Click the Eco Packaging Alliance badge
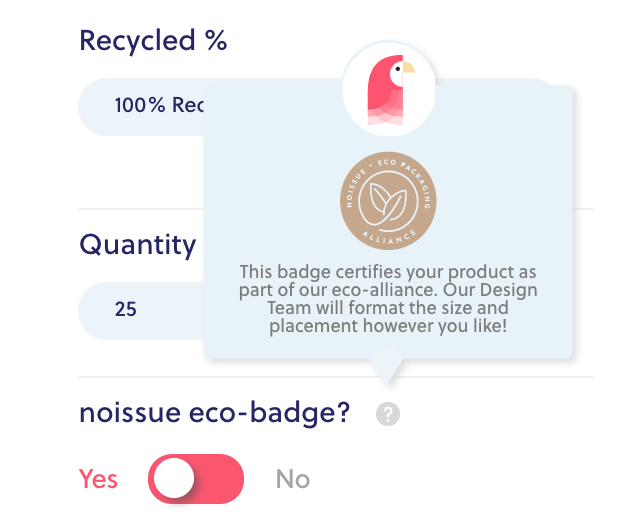This screenshot has height=524, width=630. coord(388,201)
